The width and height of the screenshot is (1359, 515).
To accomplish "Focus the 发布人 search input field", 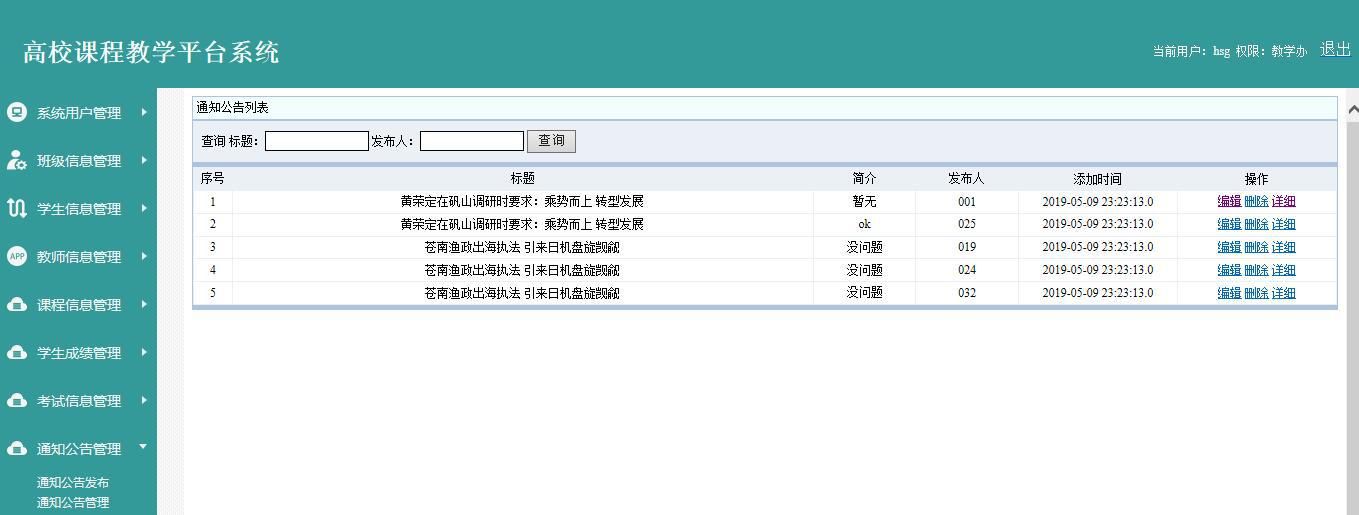I will click(471, 141).
